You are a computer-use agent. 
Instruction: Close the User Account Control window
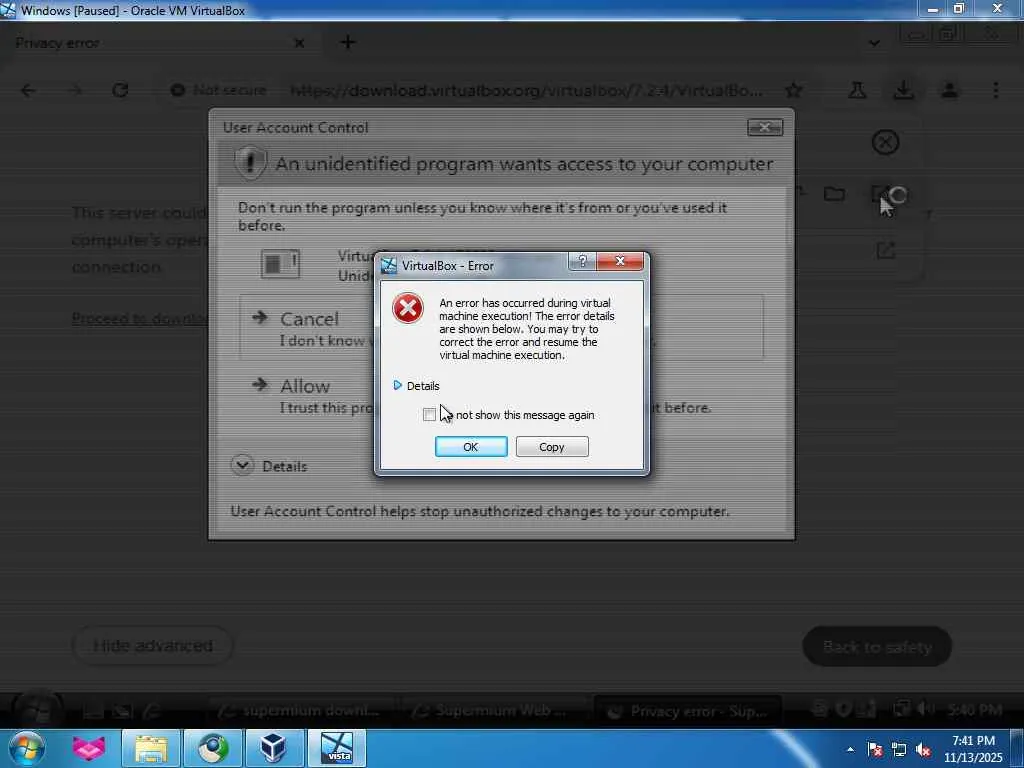pos(765,127)
